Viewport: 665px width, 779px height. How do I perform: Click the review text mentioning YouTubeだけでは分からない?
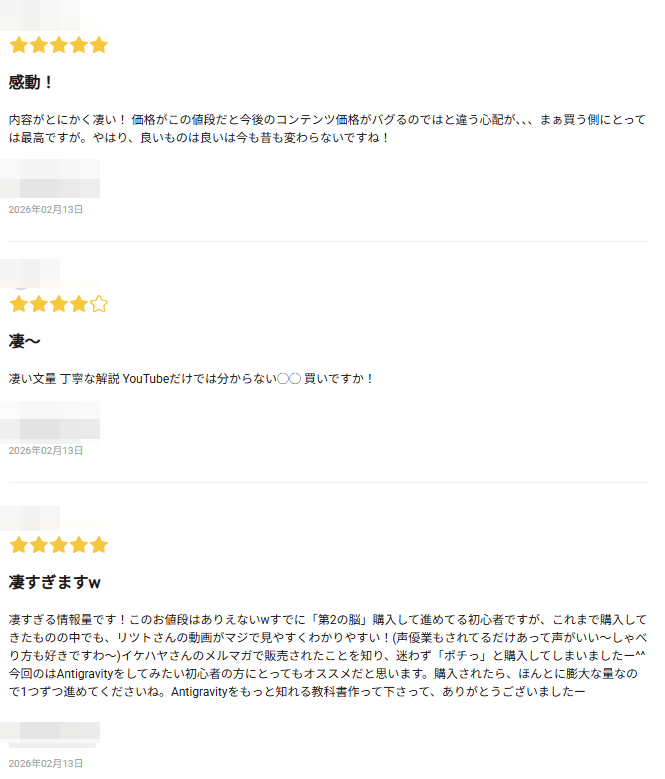[x=191, y=379]
